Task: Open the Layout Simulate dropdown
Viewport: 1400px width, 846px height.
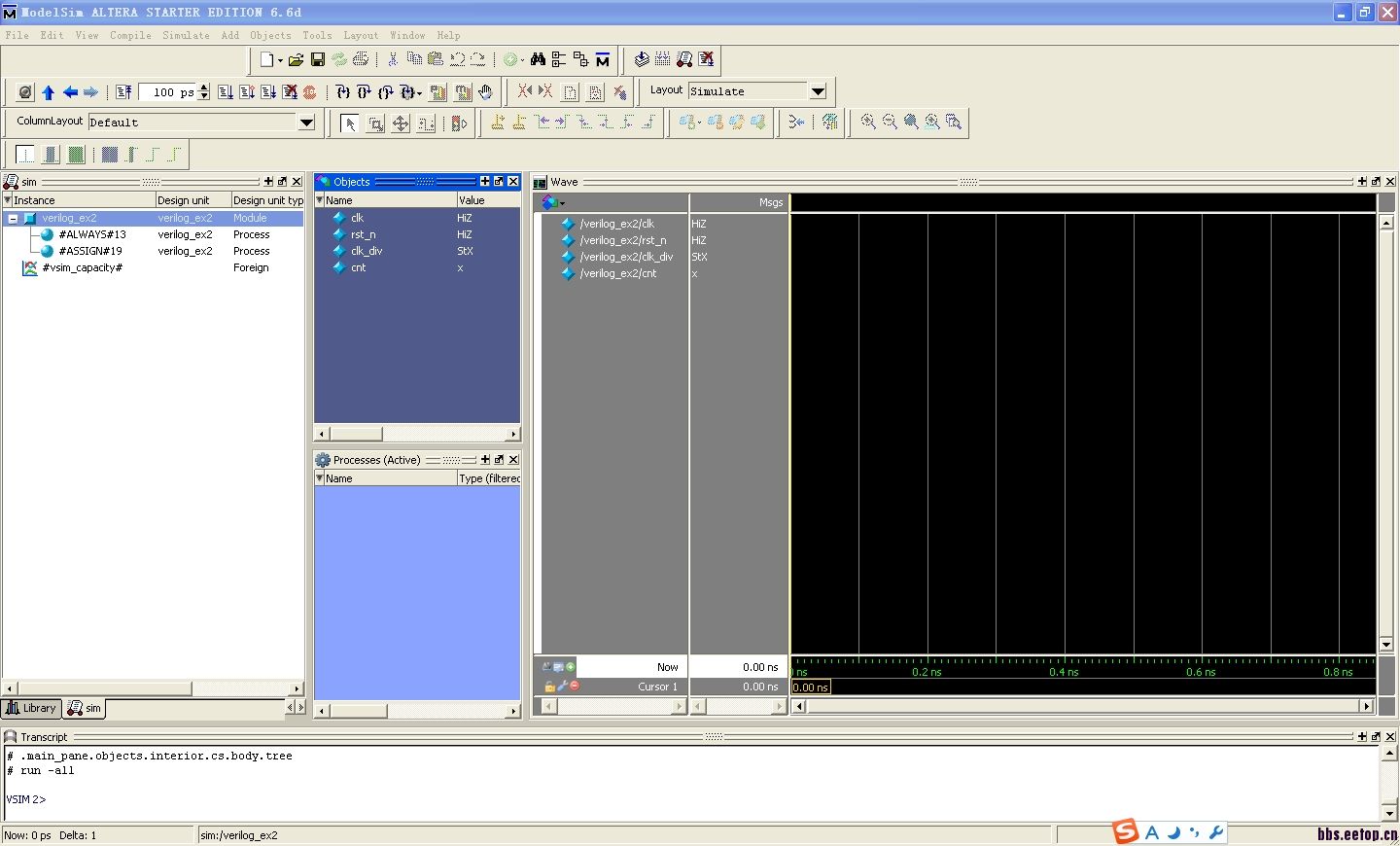Action: click(818, 91)
